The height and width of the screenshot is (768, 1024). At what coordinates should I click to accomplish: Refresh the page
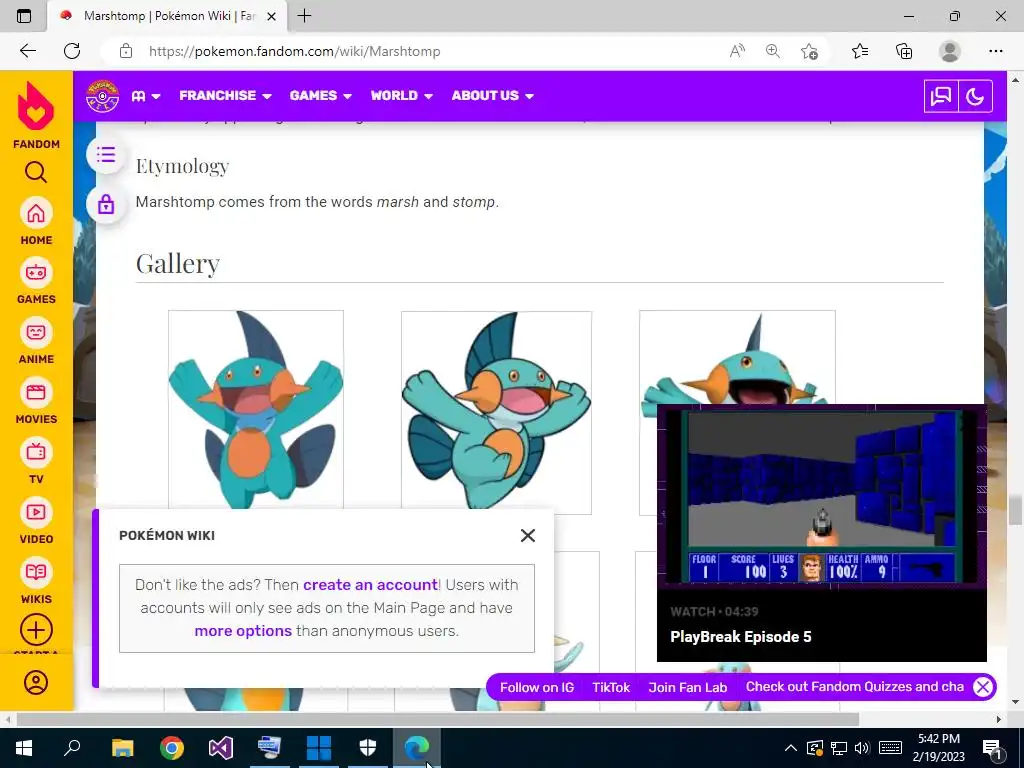point(72,51)
